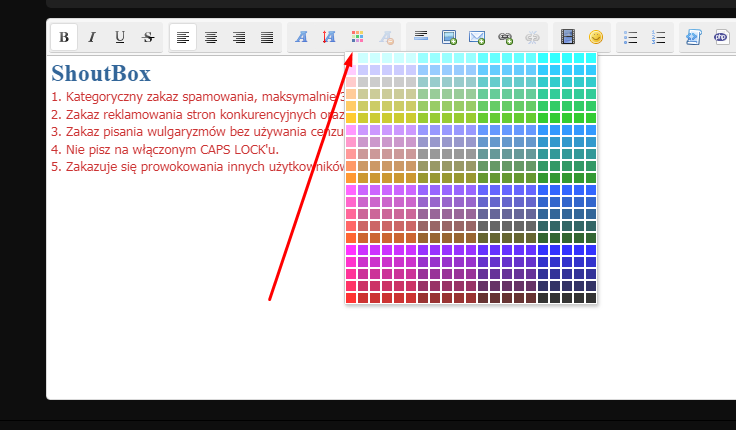
Task: Insert an email link
Action: 477,37
